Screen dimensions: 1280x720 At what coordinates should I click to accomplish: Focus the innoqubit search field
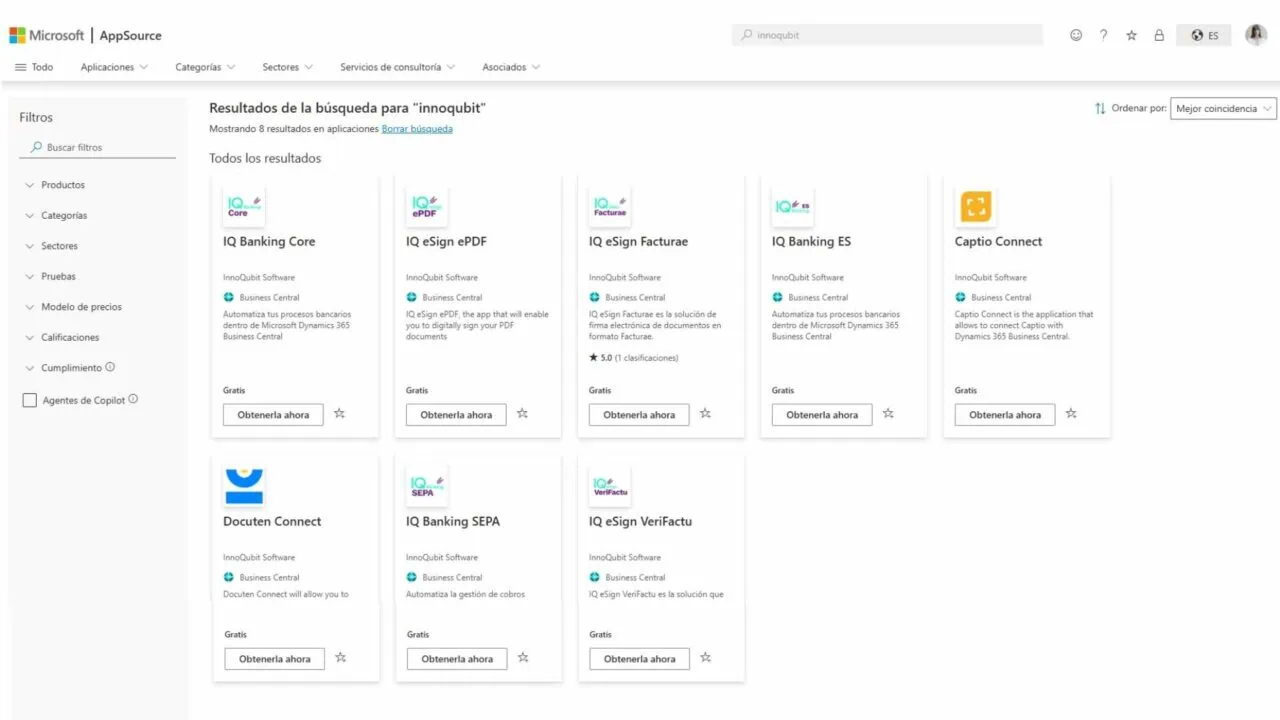(888, 35)
